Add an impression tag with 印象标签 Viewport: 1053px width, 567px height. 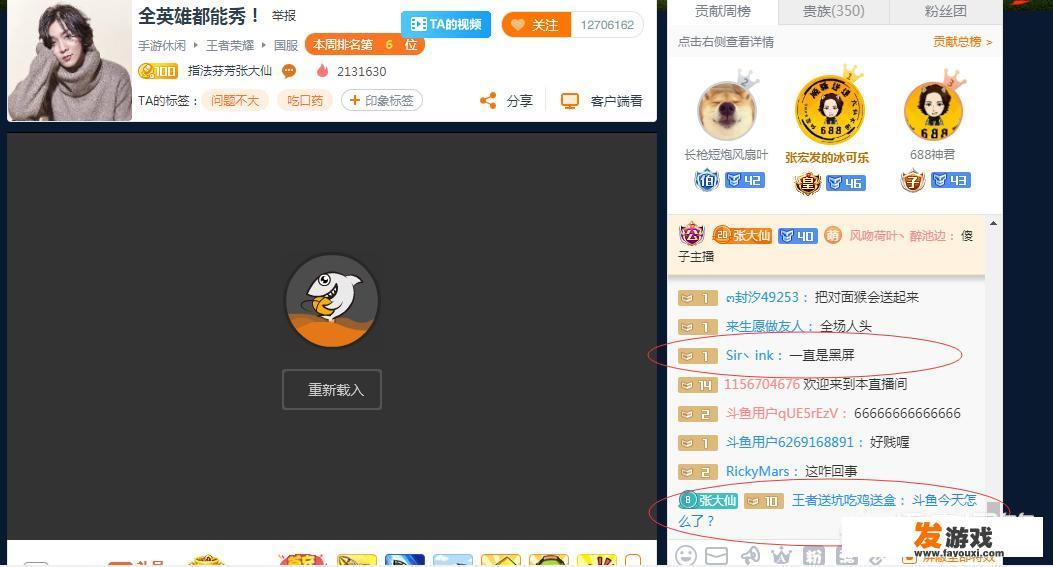pos(381,101)
